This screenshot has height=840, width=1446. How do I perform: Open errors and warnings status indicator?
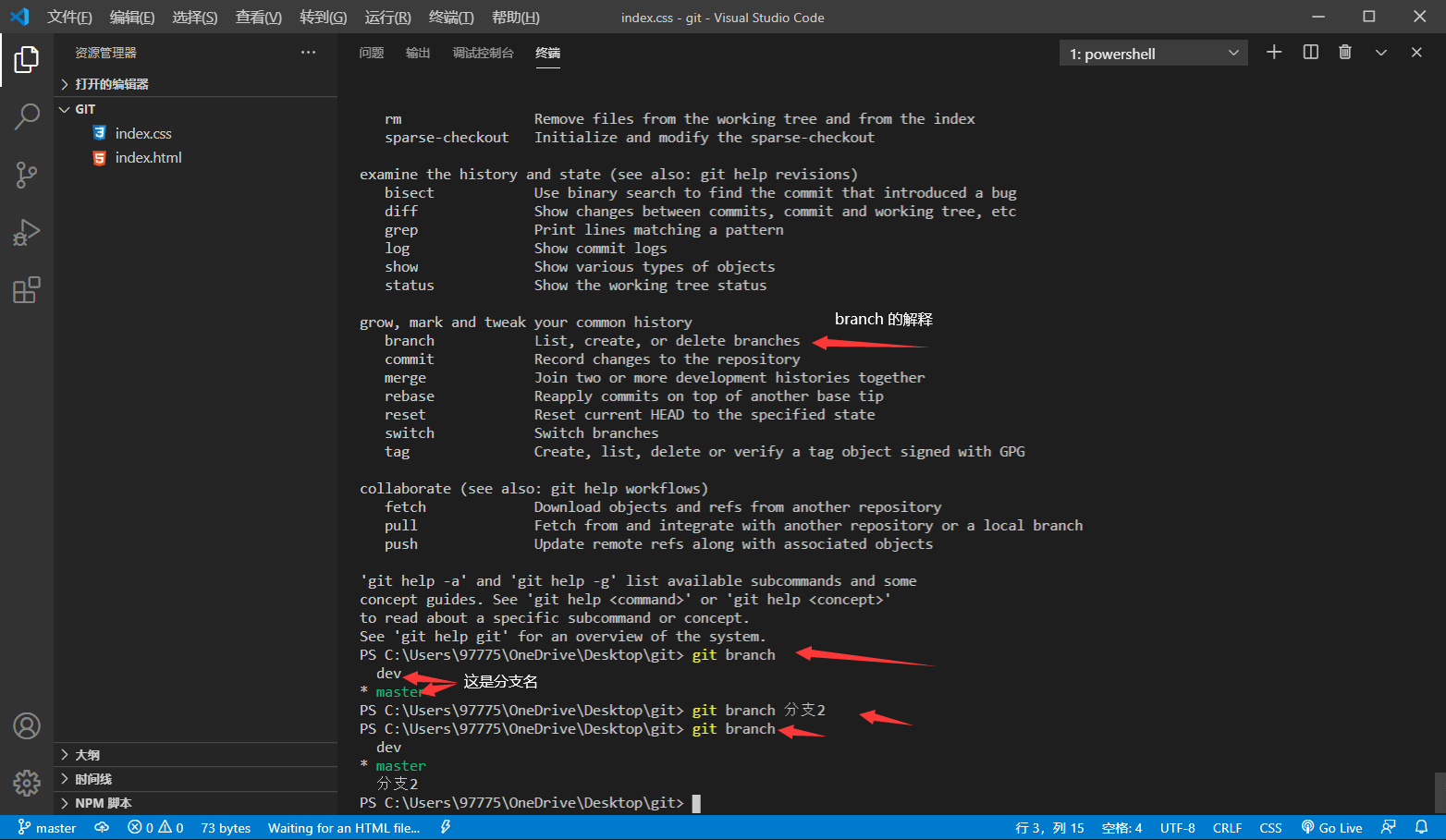155,828
